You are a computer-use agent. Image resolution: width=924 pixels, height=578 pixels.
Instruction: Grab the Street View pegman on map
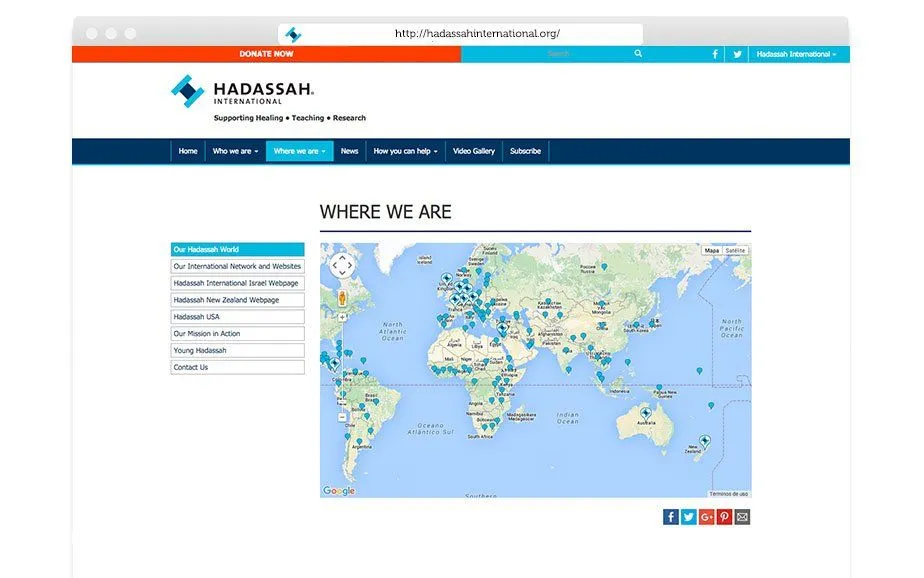[x=342, y=298]
